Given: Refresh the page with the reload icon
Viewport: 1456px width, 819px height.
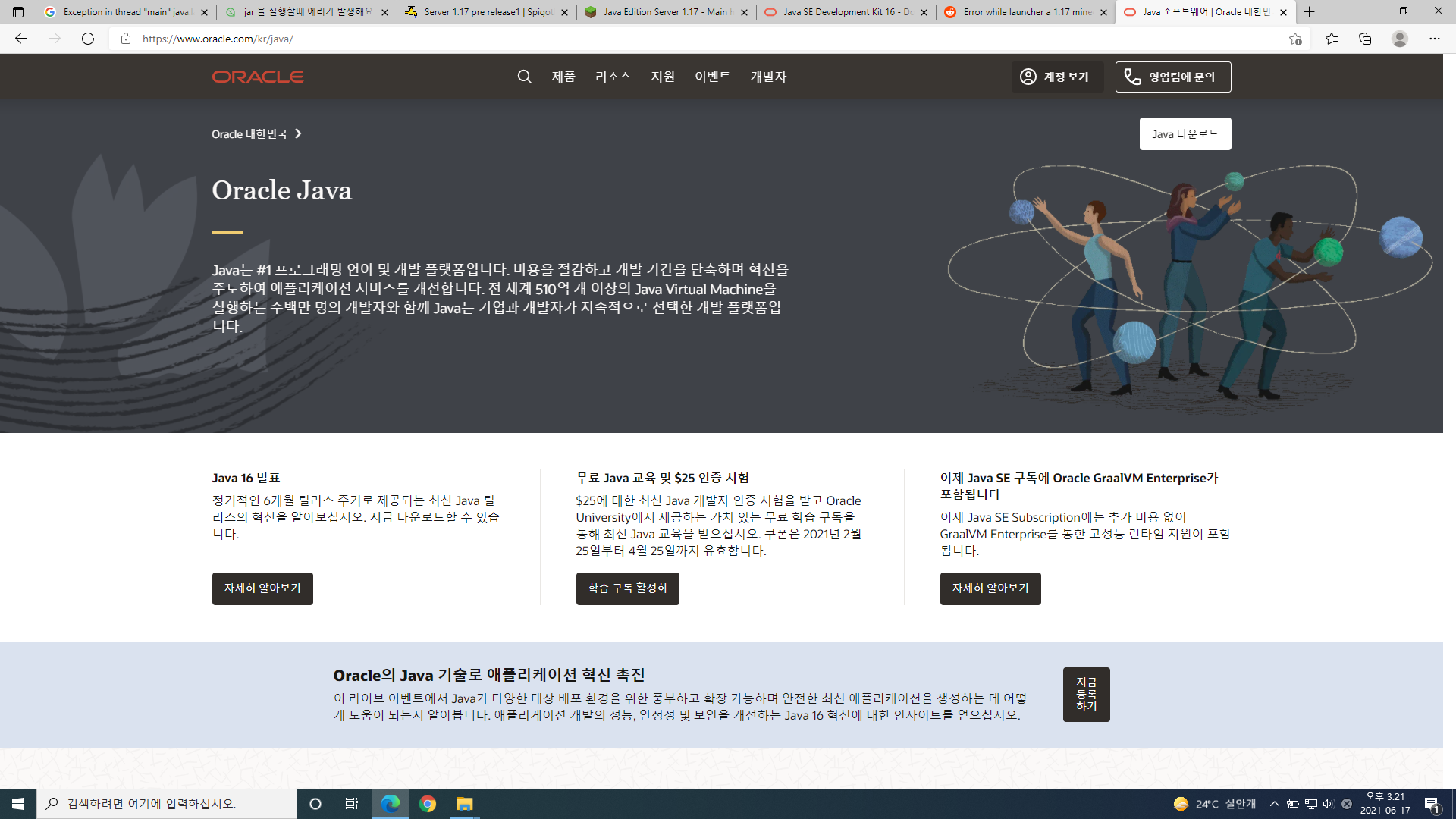Looking at the screenshot, I should click(x=88, y=39).
